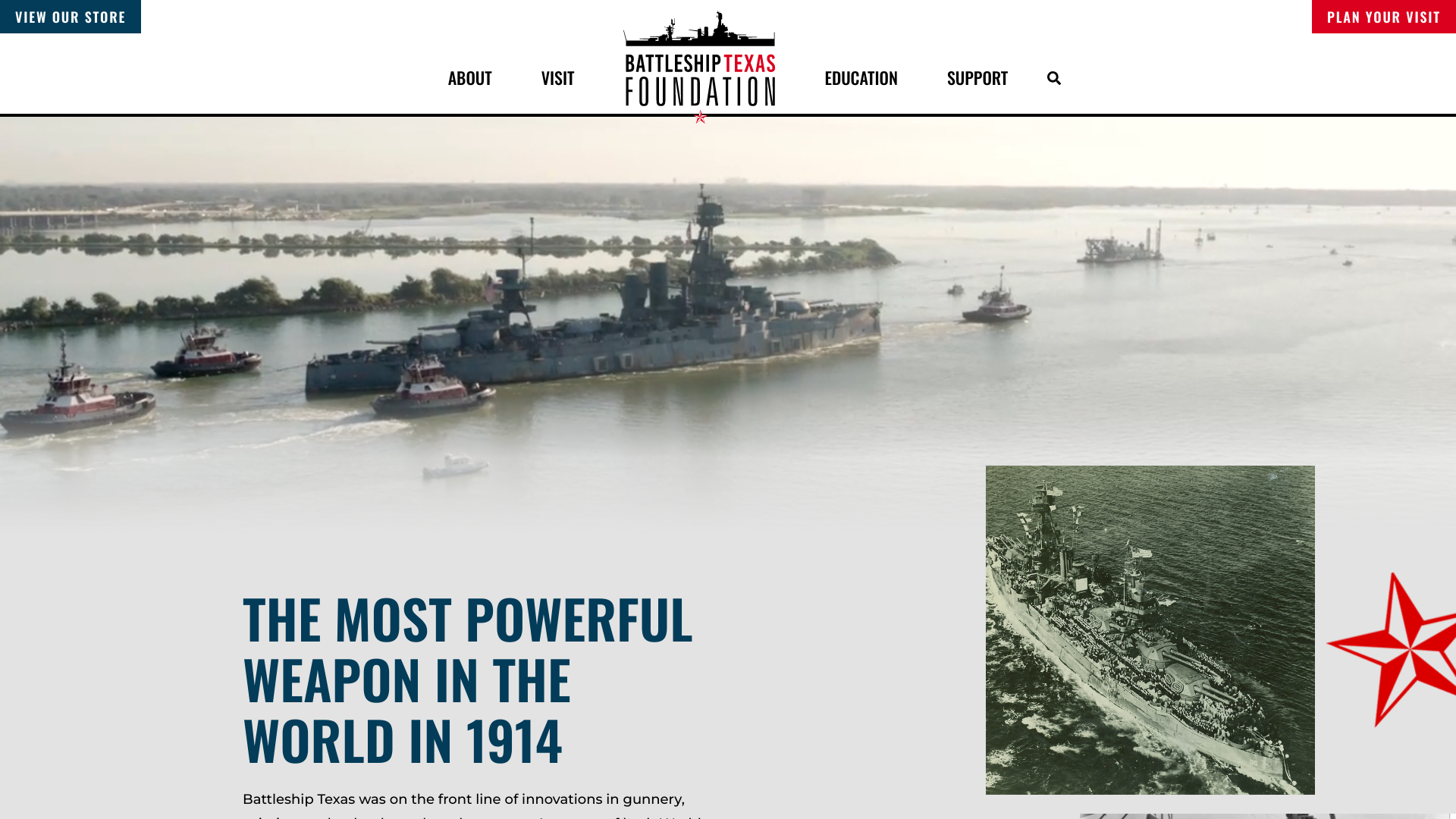
Task: Click the word FOUNDATION in the logo
Action: click(x=699, y=92)
